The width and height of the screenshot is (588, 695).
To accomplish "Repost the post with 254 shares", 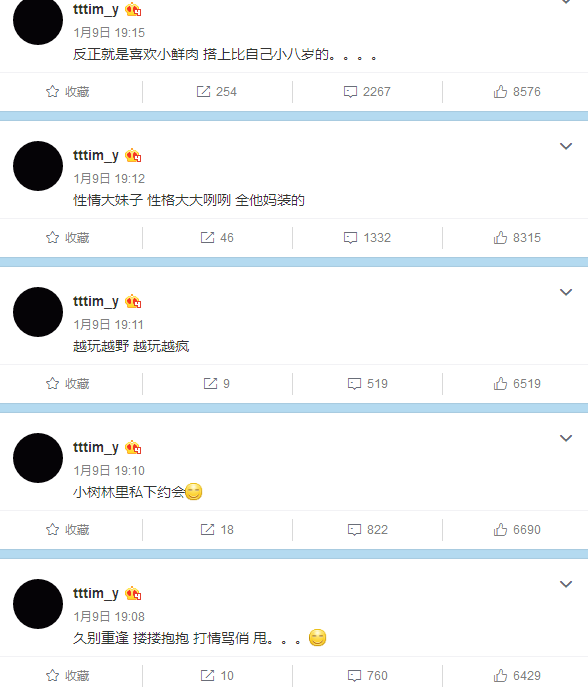I will click(217, 92).
